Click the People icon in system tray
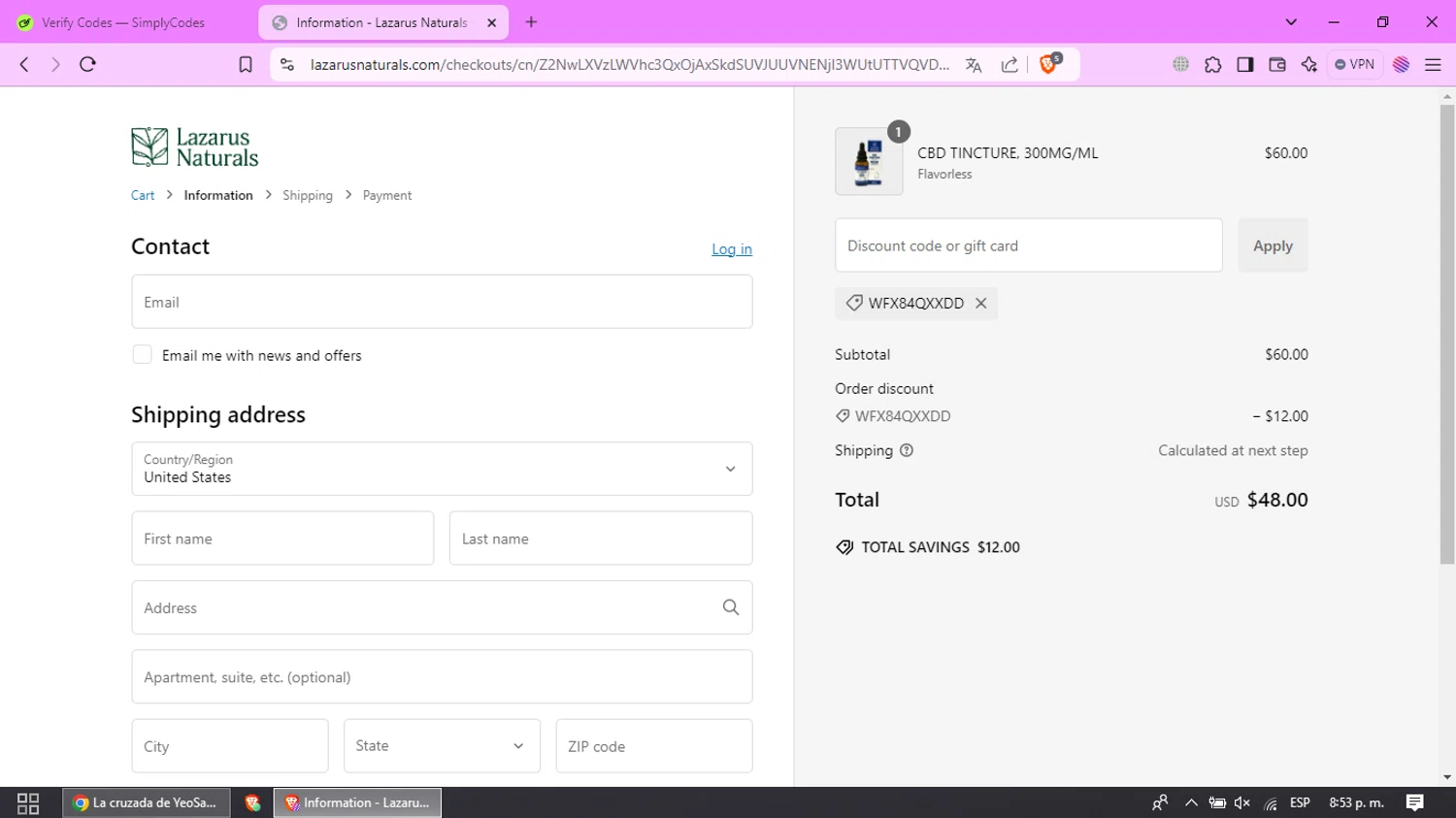1456x818 pixels. (1160, 802)
